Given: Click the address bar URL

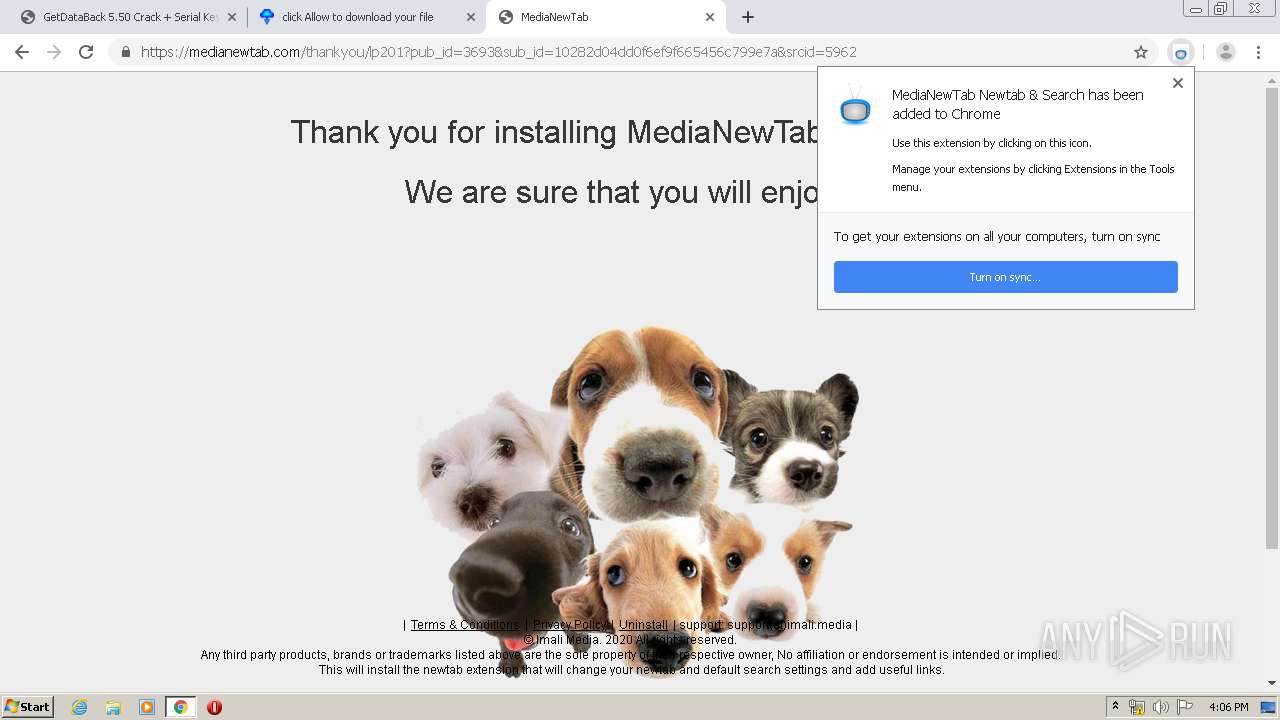Looking at the screenshot, I should pyautogui.click(x=498, y=52).
